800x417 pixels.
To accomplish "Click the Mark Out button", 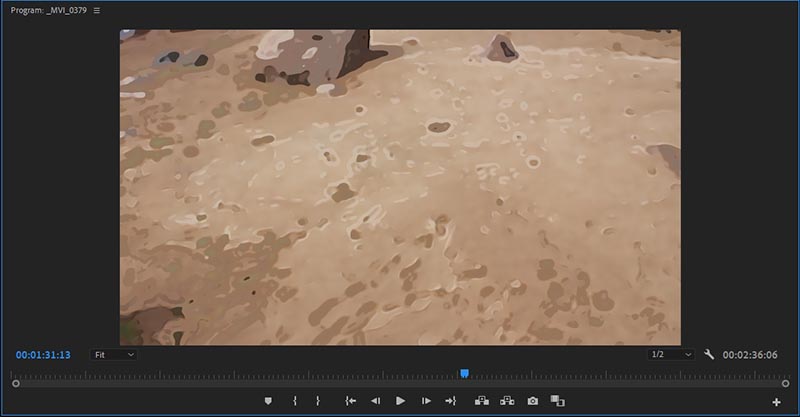I will coord(317,401).
